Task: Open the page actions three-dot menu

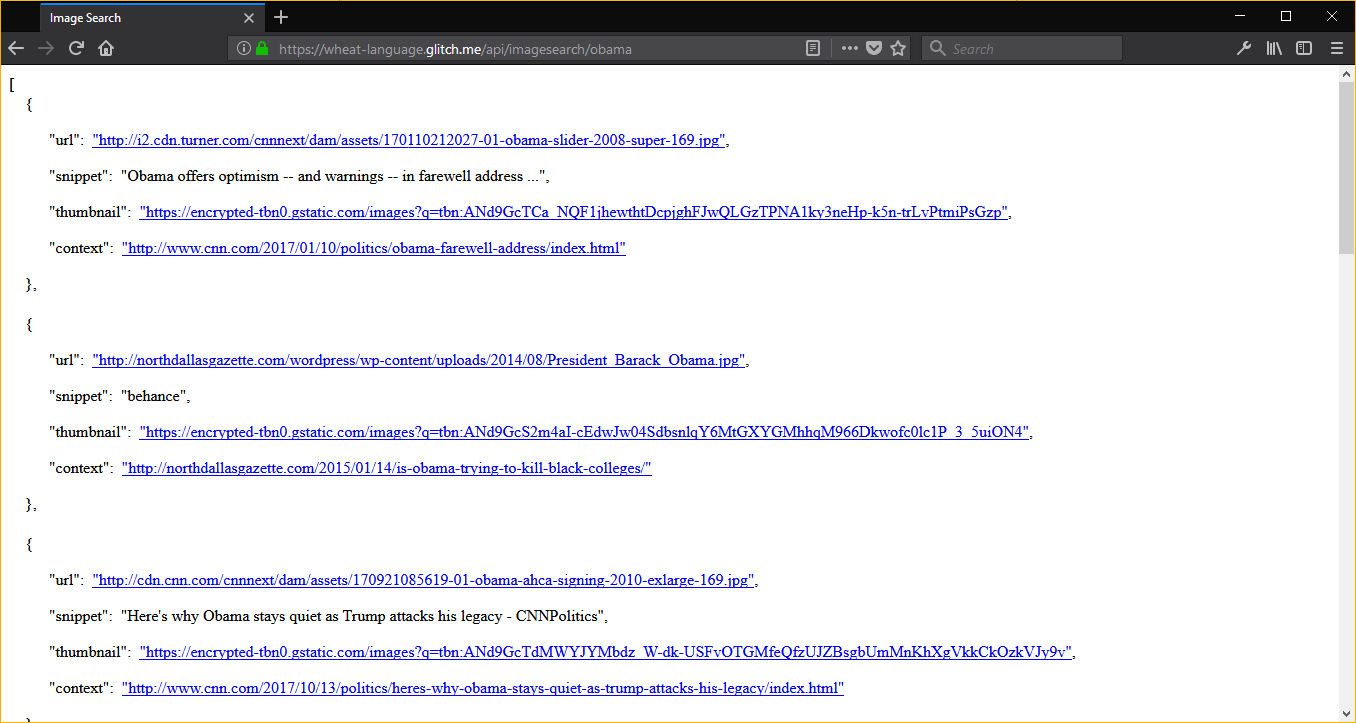Action: point(849,48)
